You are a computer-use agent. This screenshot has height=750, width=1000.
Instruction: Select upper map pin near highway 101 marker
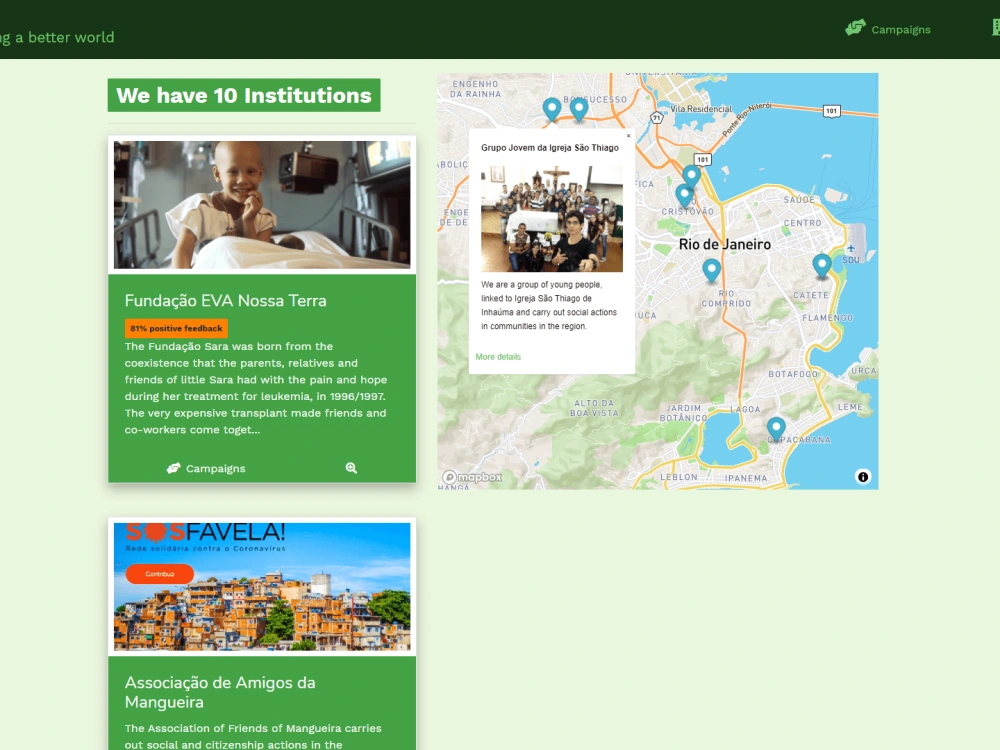[x=691, y=177]
